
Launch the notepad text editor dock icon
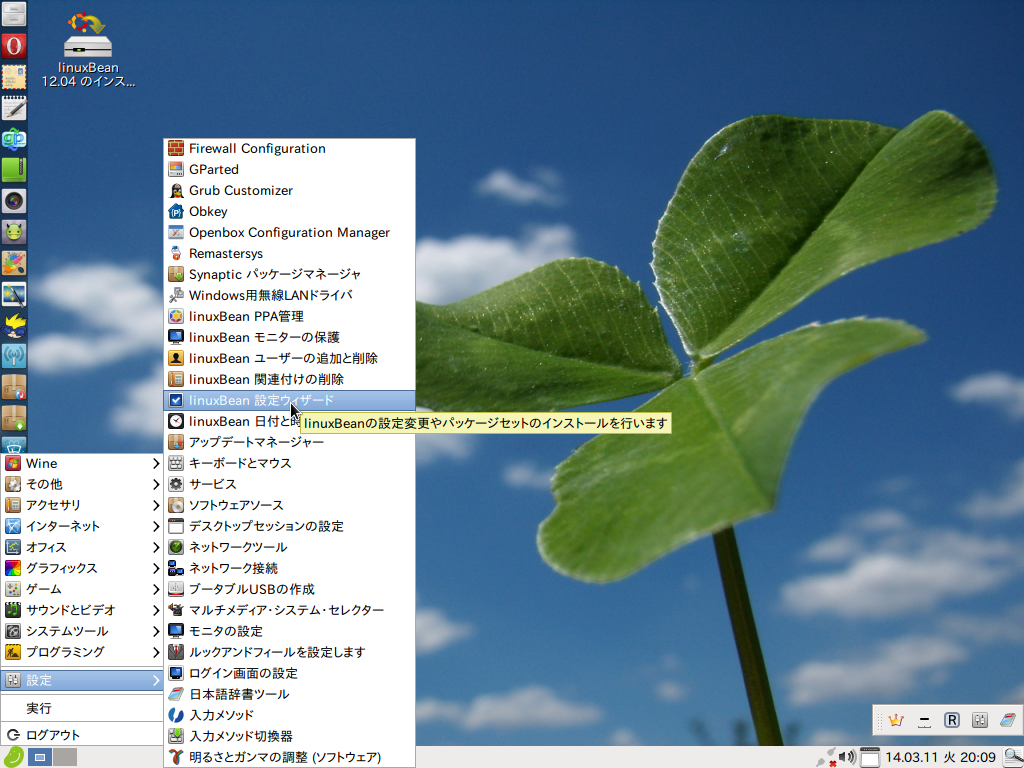14,108
